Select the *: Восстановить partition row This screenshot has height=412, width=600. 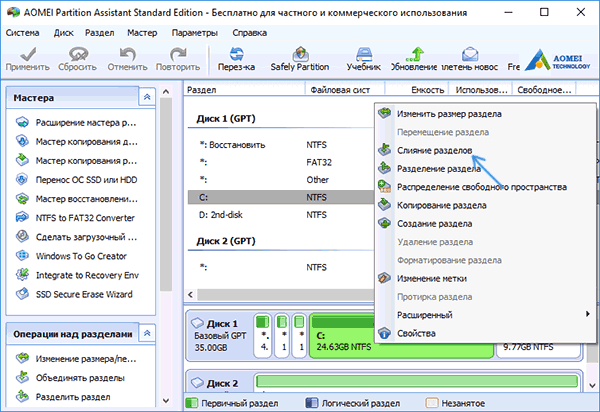(x=281, y=145)
